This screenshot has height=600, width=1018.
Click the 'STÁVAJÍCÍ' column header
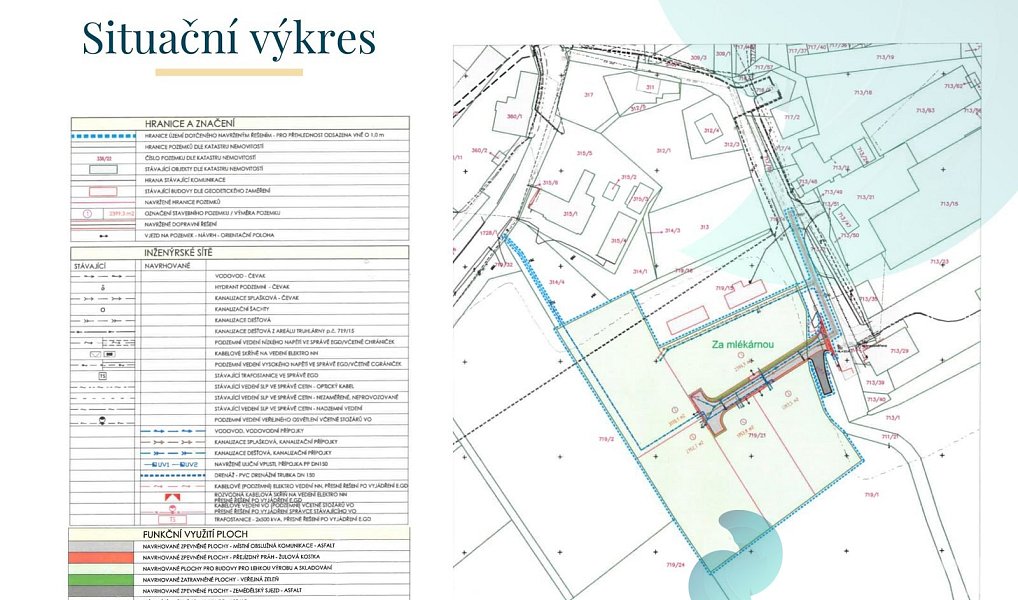90,266
